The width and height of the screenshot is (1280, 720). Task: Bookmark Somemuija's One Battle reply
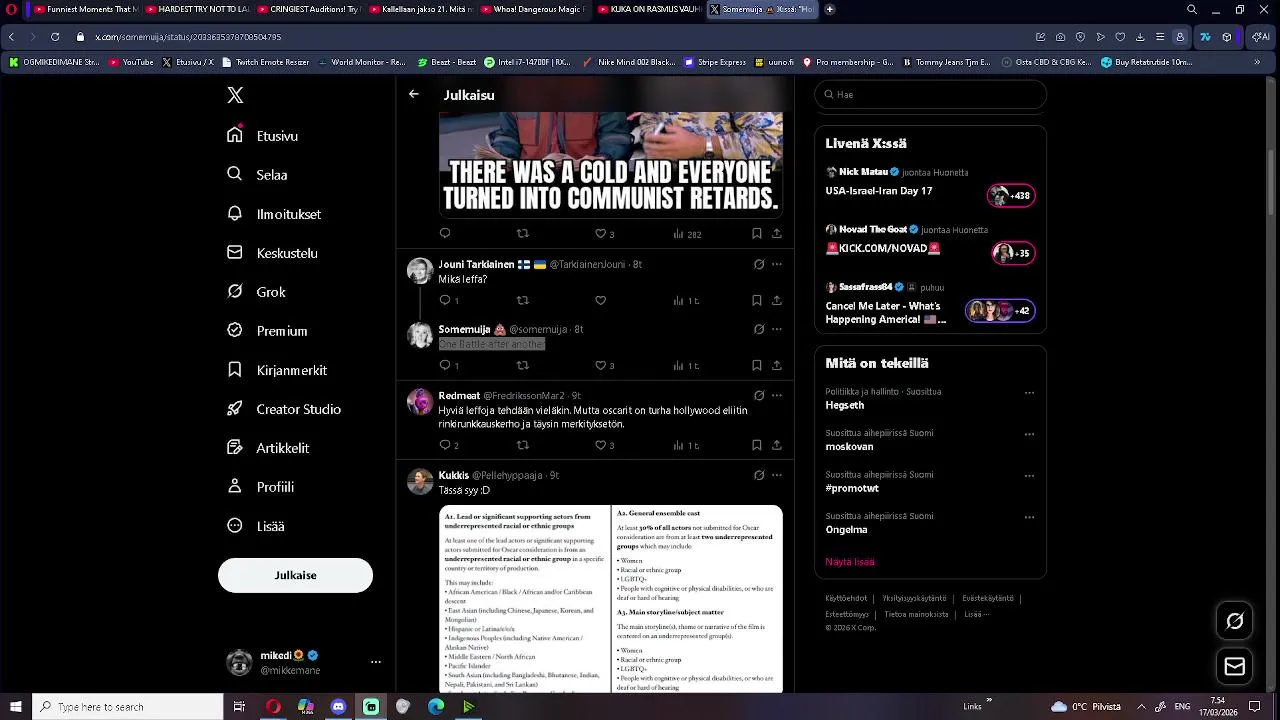click(756, 365)
